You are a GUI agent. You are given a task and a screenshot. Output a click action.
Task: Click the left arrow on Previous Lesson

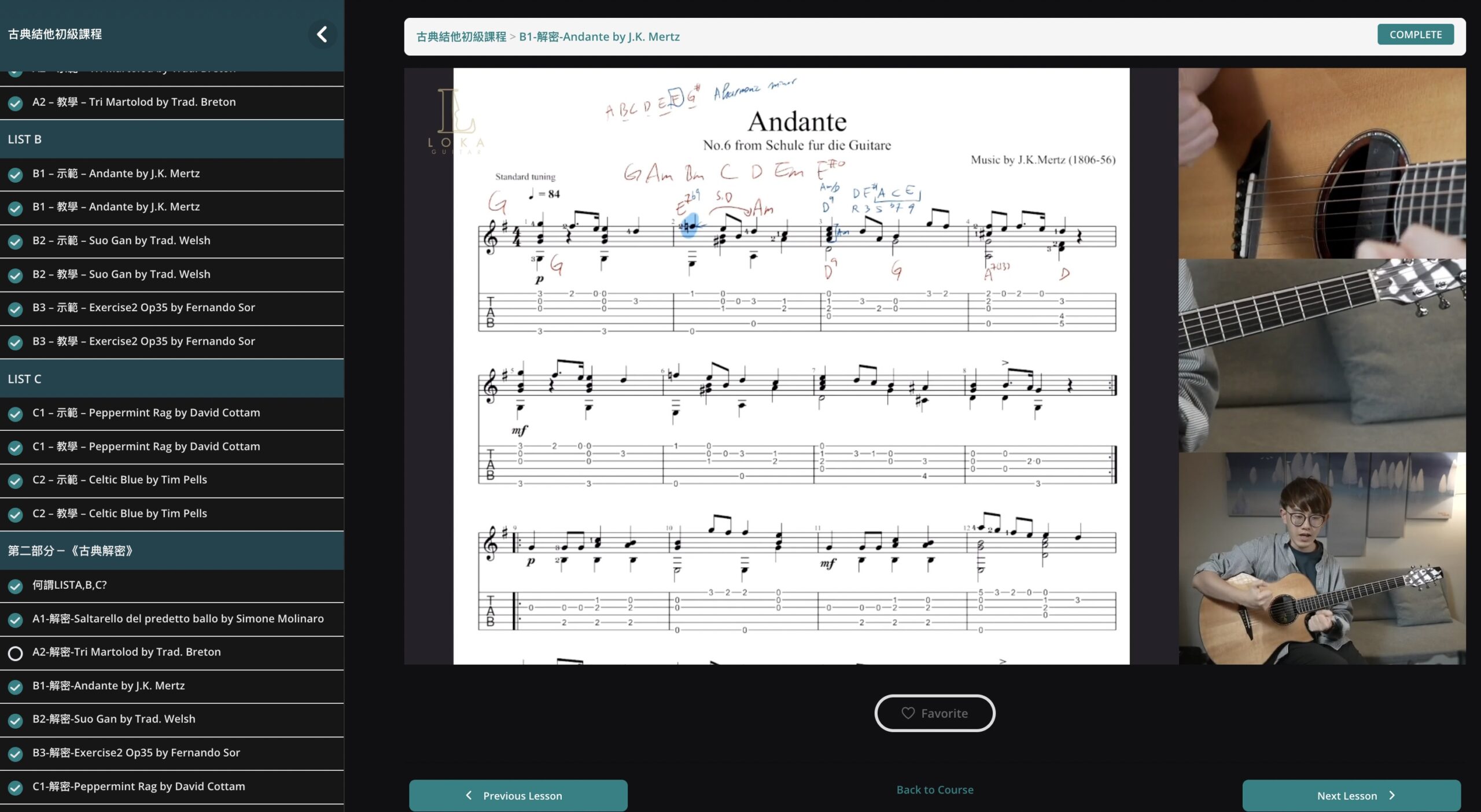pyautogui.click(x=469, y=795)
